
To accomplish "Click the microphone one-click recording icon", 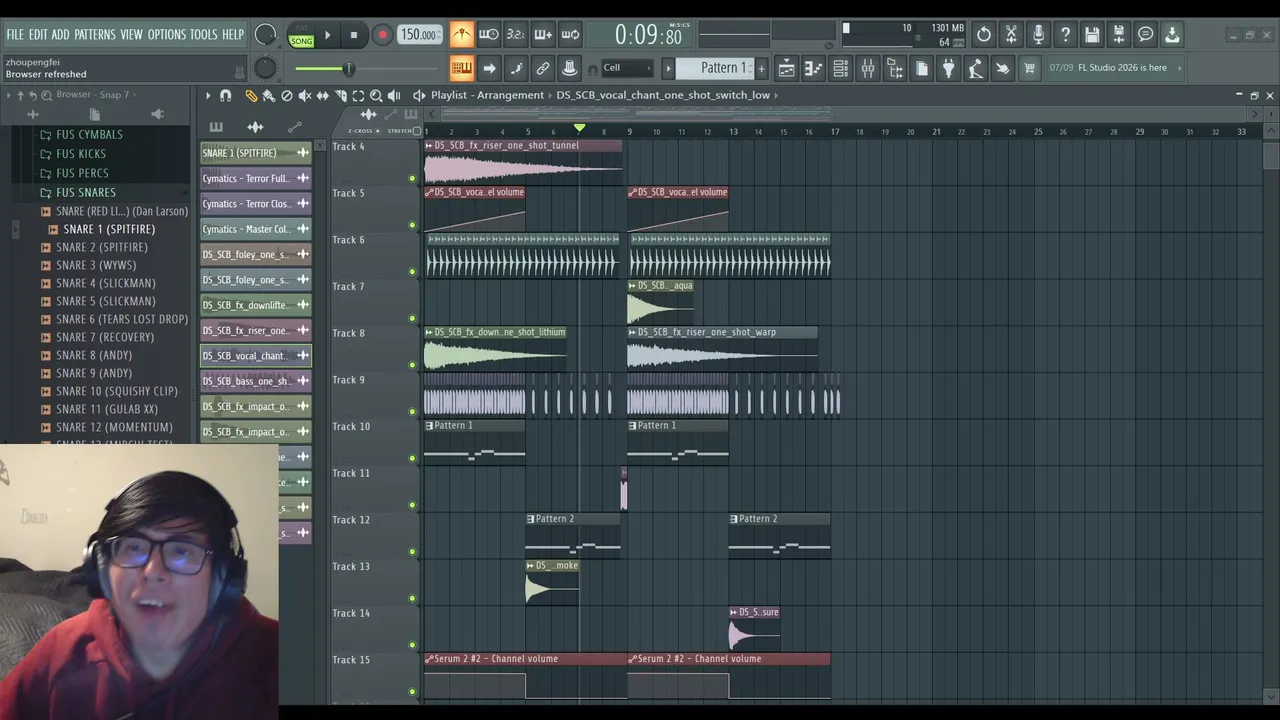I will pos(1038,35).
